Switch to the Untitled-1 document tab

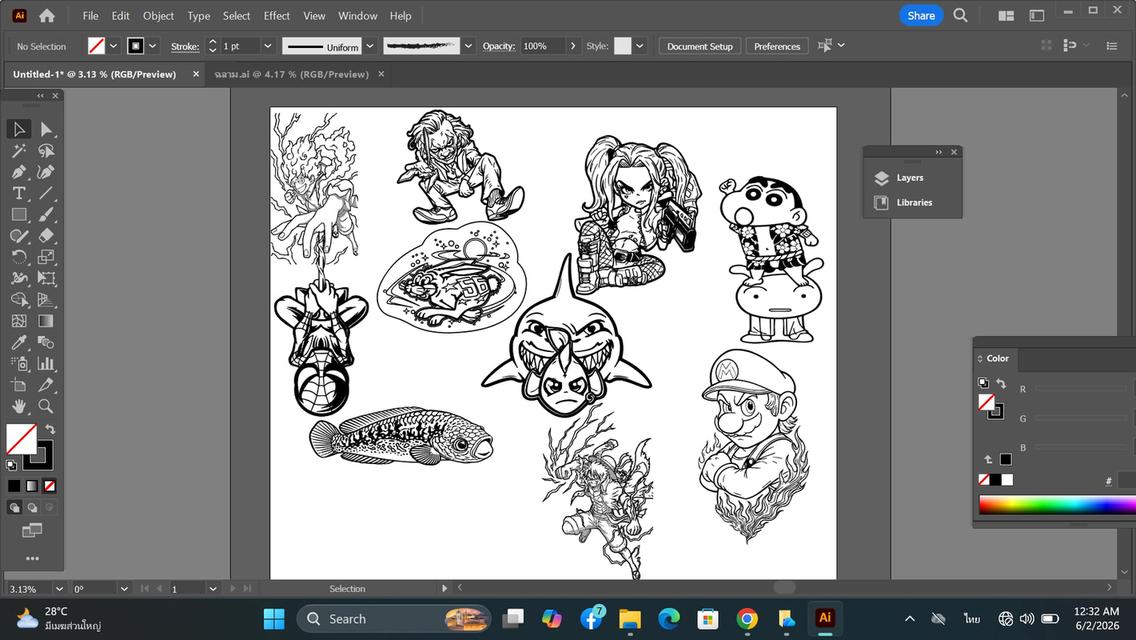click(x=94, y=74)
